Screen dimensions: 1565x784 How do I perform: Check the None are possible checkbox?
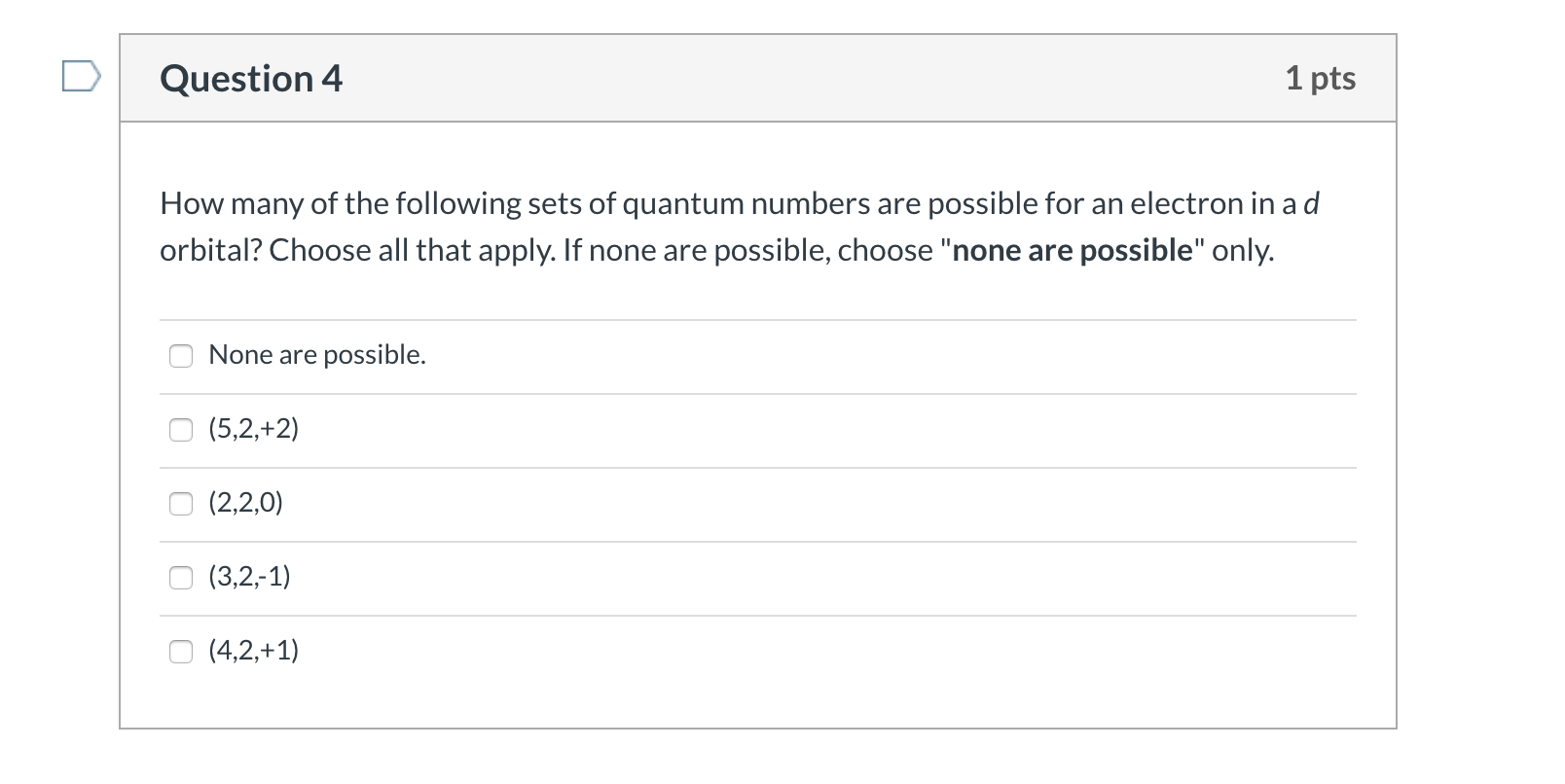click(x=181, y=356)
